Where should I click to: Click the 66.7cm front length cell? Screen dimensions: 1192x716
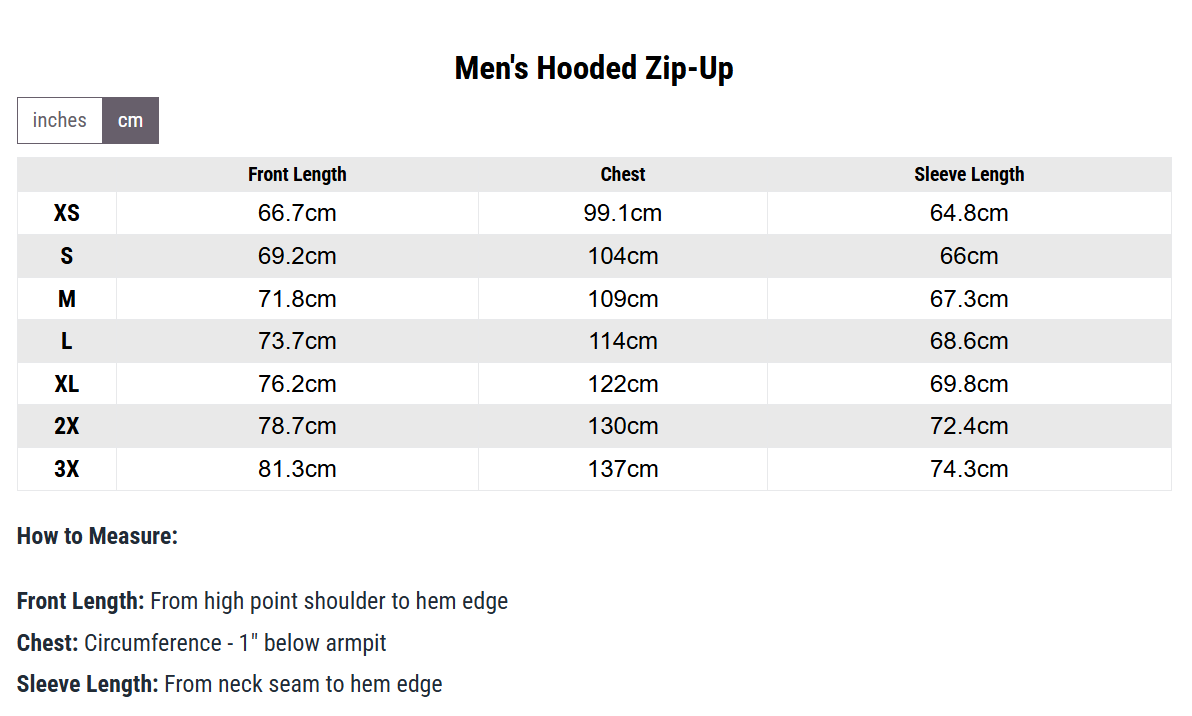[297, 213]
